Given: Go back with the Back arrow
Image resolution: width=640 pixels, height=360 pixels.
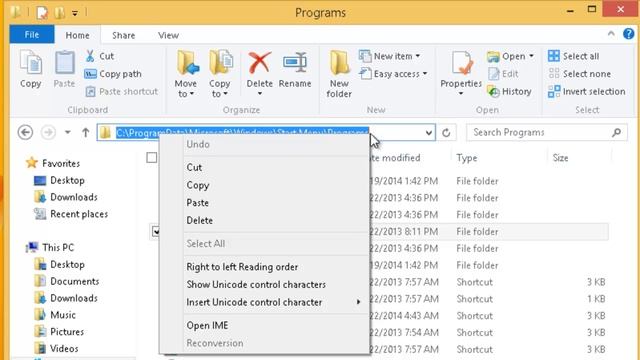Looking at the screenshot, I should [x=25, y=133].
